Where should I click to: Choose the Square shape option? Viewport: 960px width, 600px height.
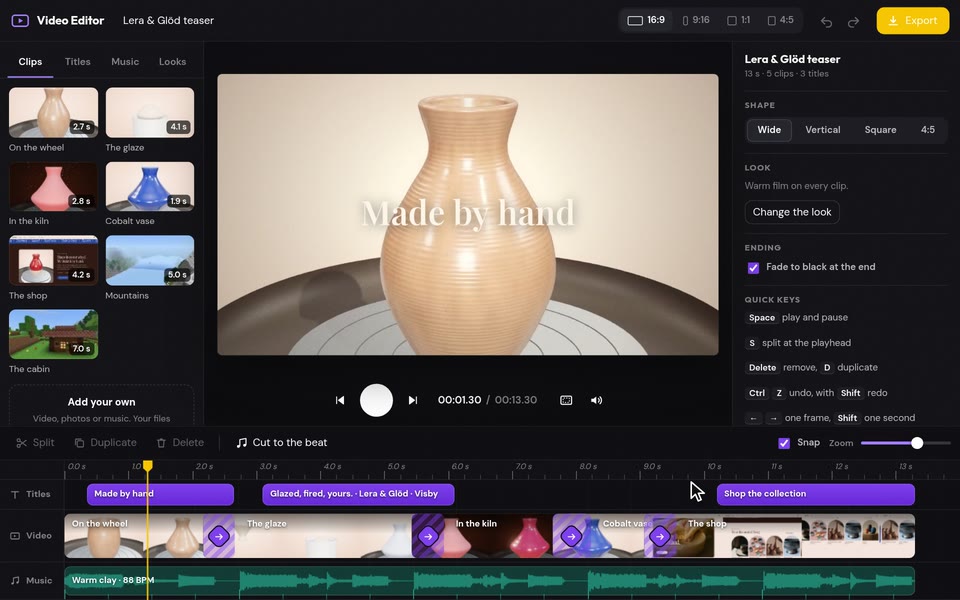880,130
